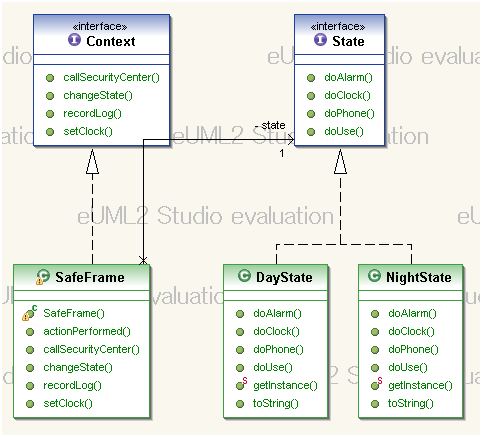Select doUse() in DayState
482x437 pixels.
(x=273, y=367)
